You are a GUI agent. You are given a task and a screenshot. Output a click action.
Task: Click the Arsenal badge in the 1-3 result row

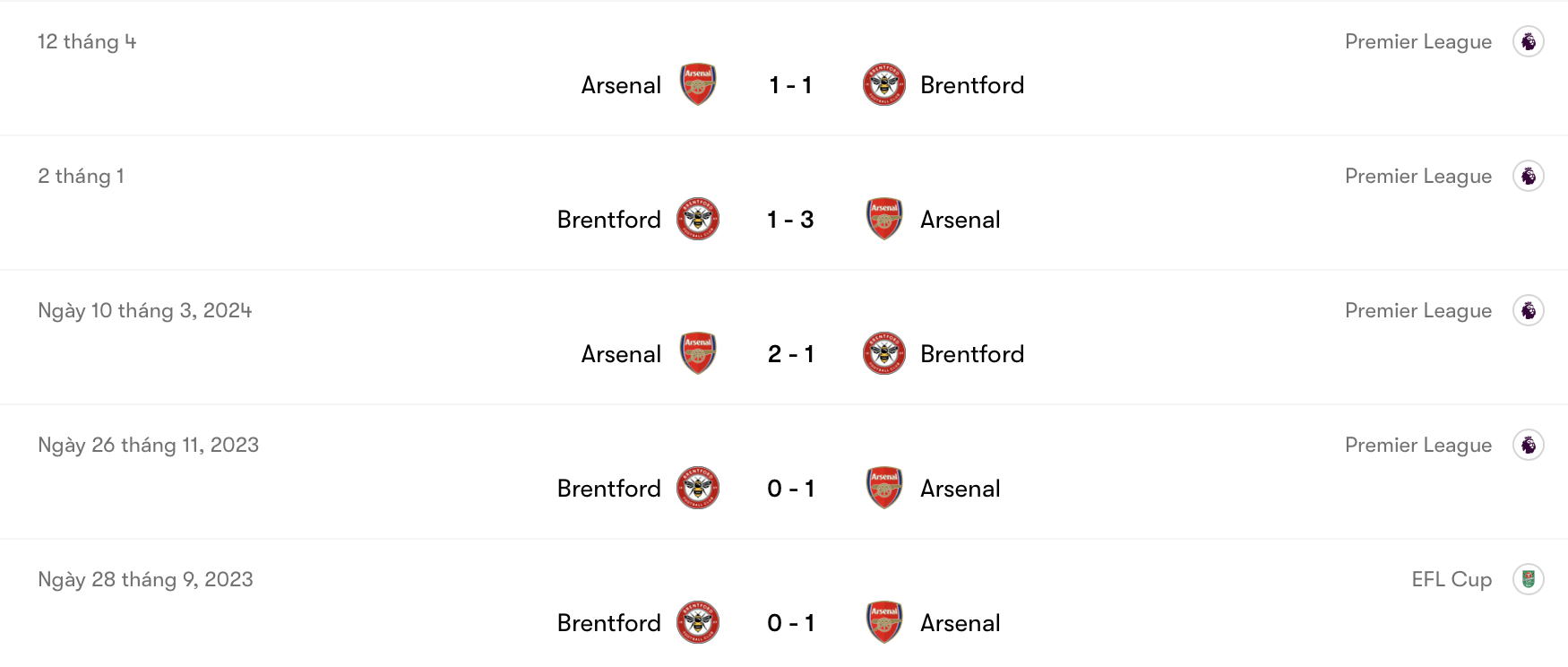coord(884,219)
